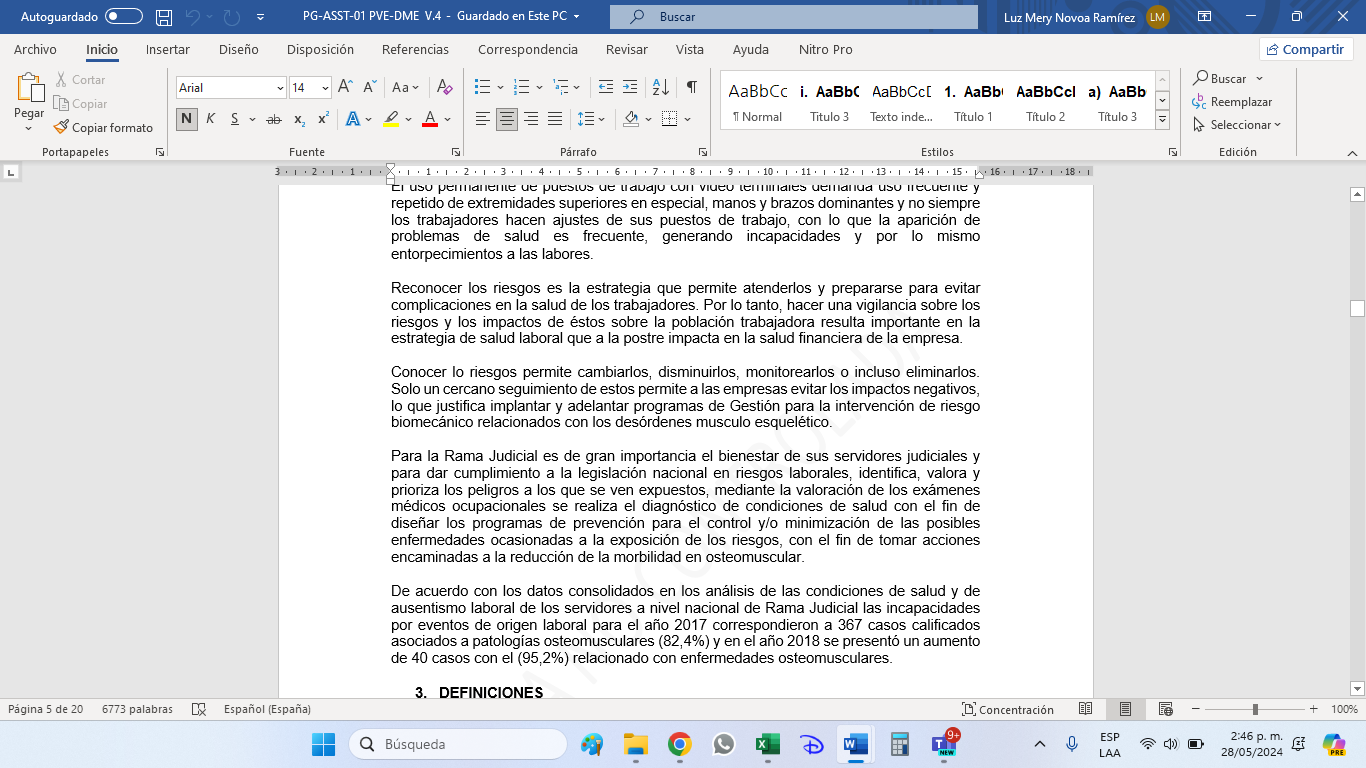Apply the Normal style
The width and height of the screenshot is (1366, 768).
tap(758, 100)
